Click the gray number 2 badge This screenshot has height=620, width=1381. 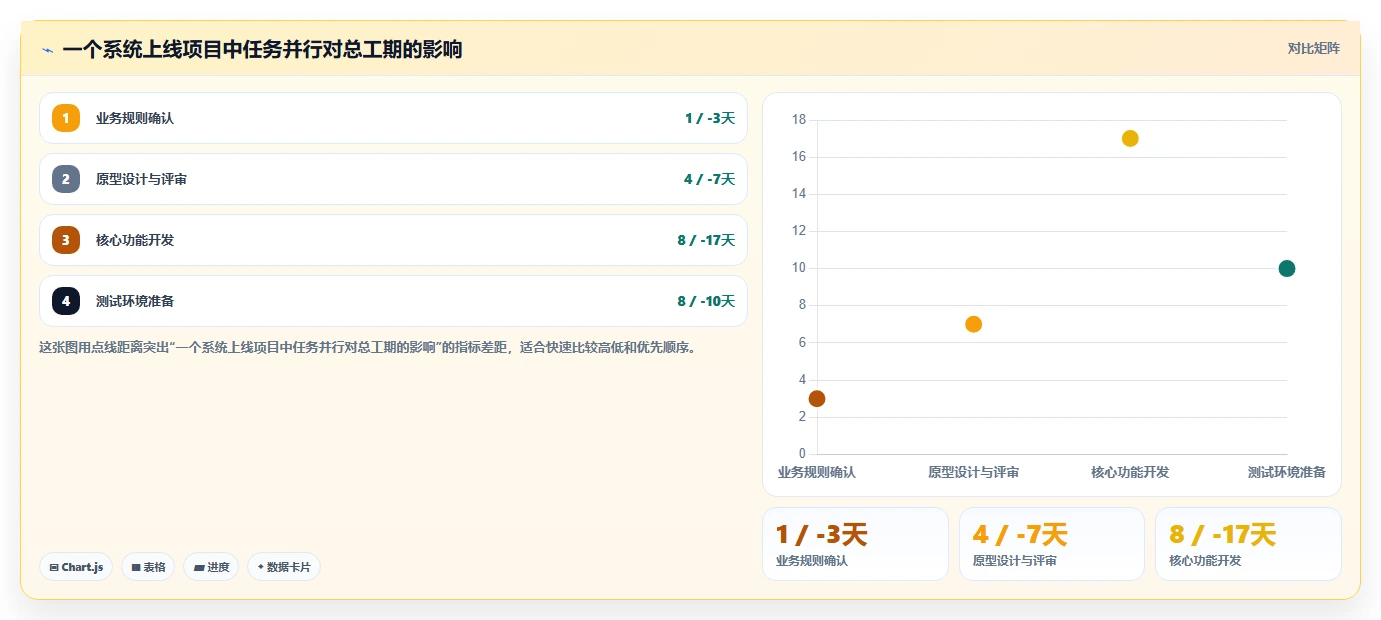click(x=66, y=179)
